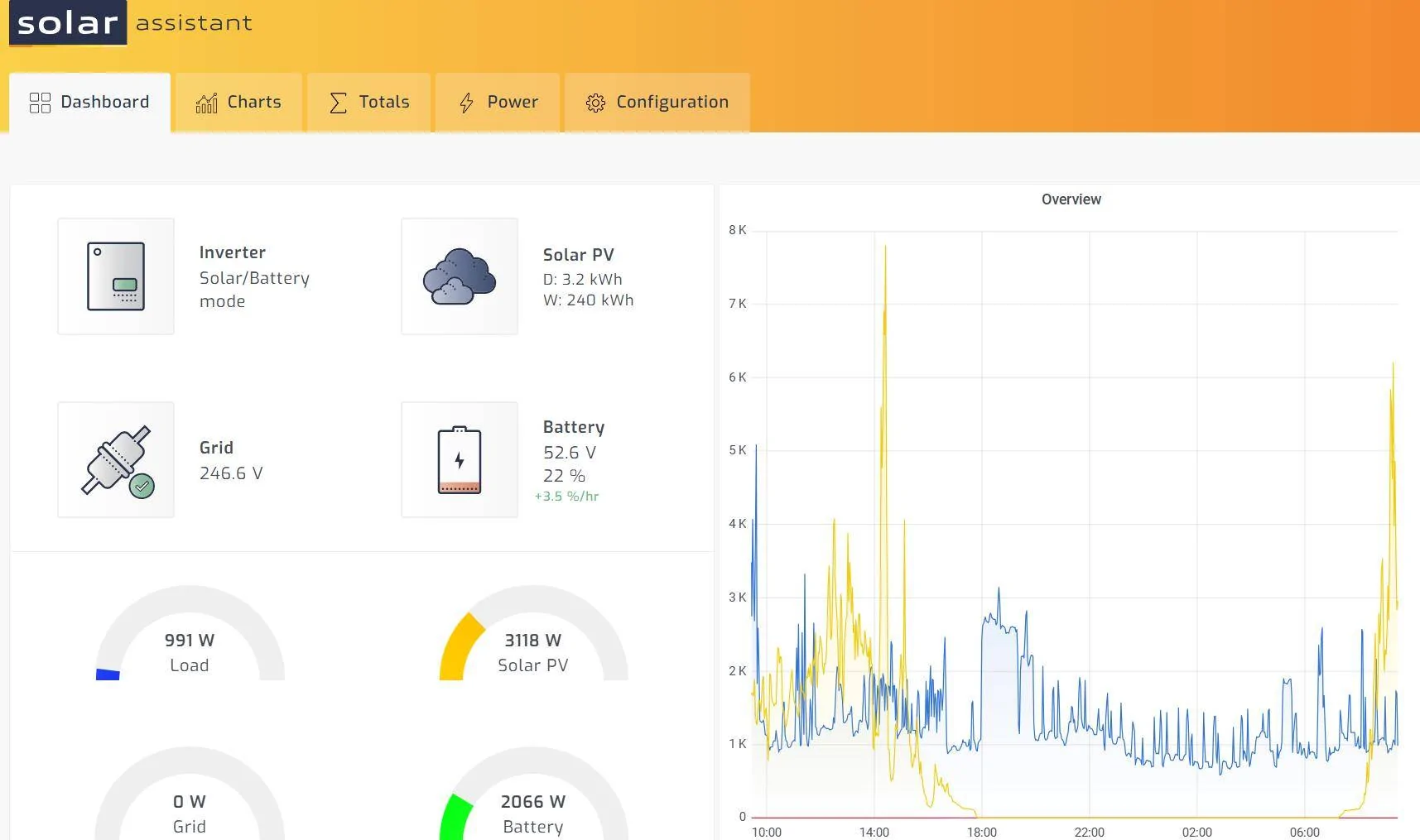Screen dimensions: 1420x840
Task: Click the 2066 W Battery gauge
Action: pyautogui.click(x=533, y=794)
